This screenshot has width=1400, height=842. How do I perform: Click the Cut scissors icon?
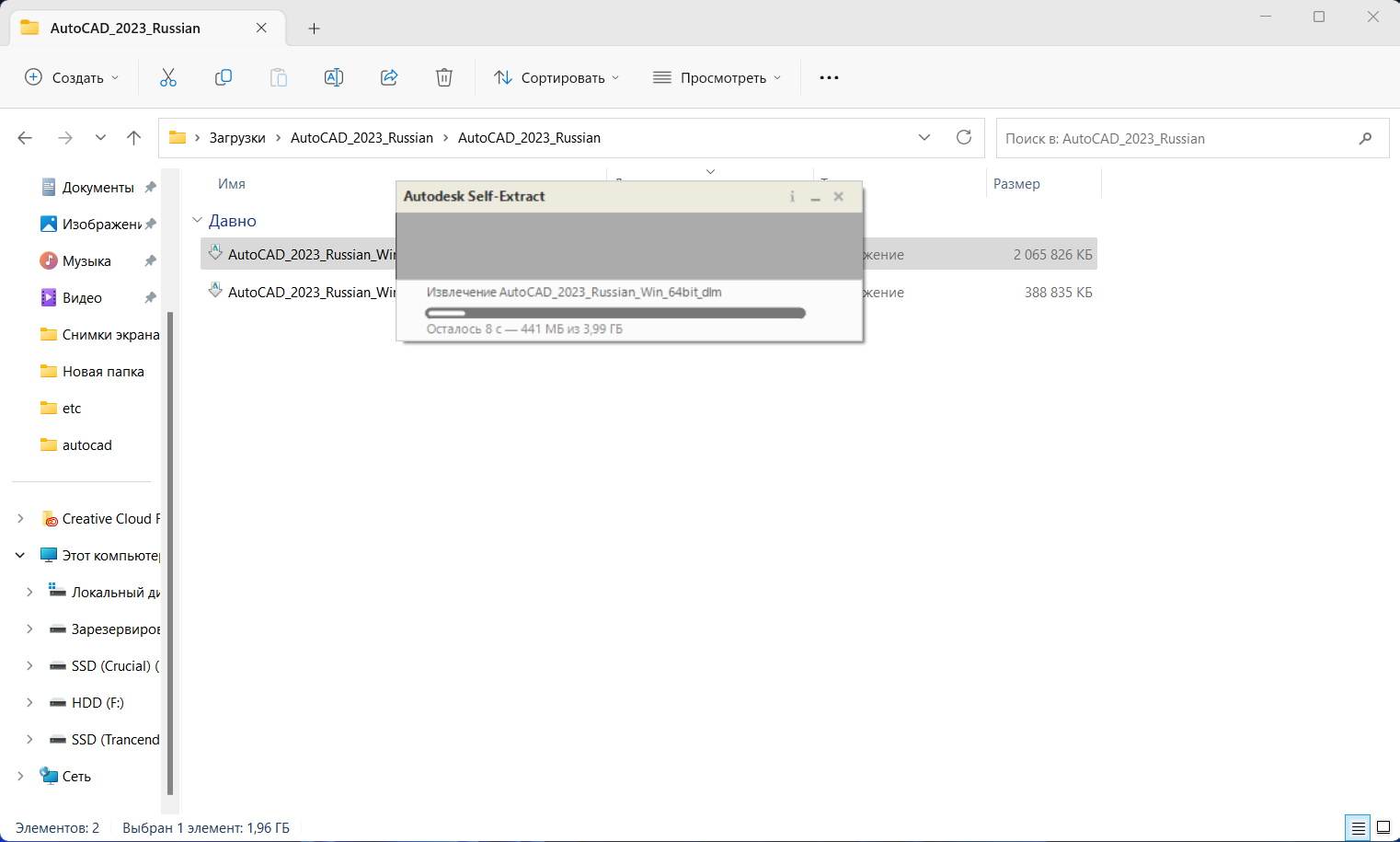pos(168,78)
